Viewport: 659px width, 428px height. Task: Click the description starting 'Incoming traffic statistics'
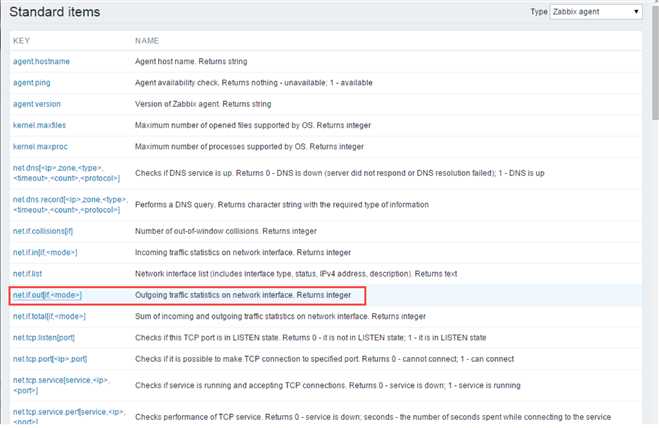(243, 253)
